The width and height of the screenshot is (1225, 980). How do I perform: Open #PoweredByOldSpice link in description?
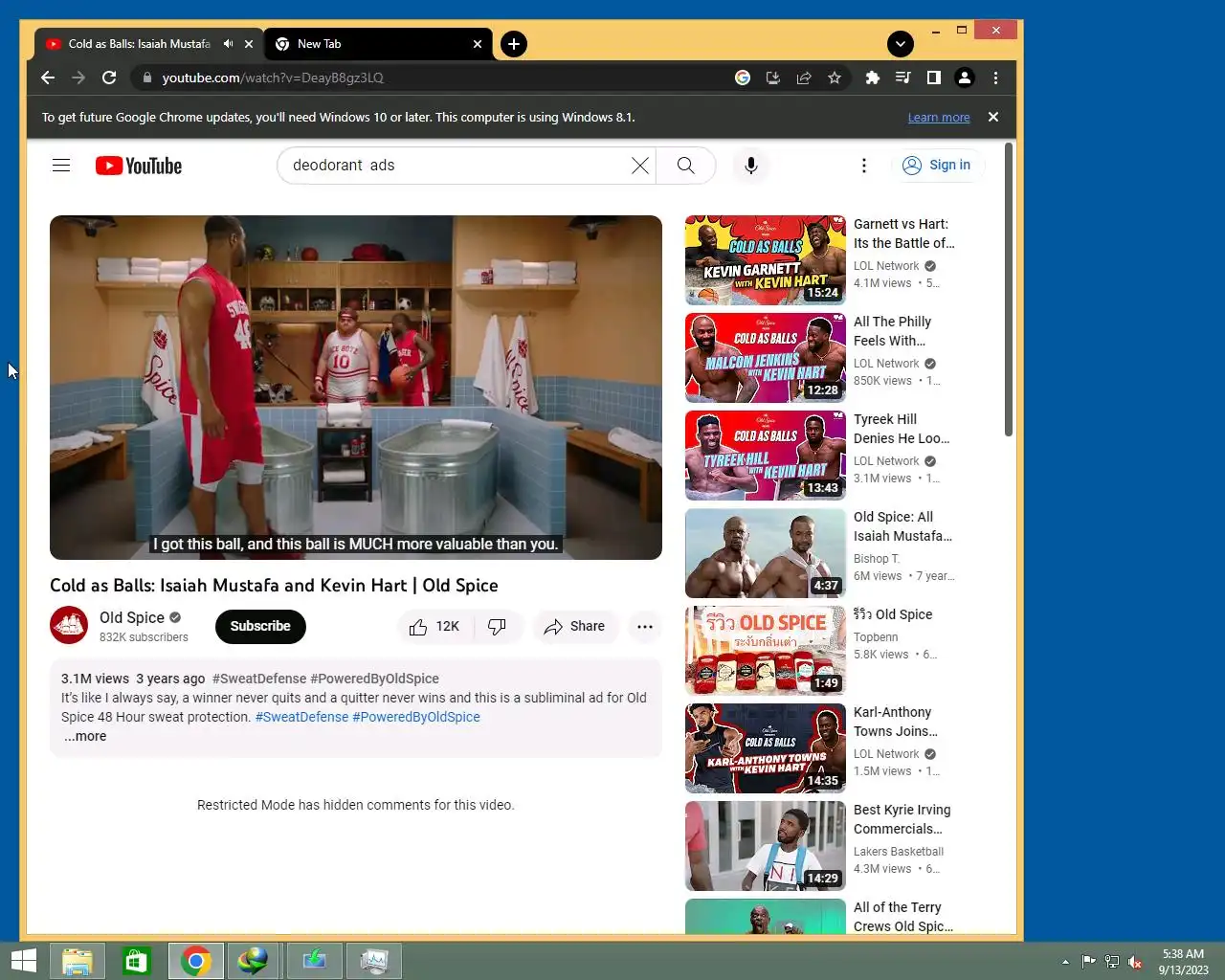click(x=416, y=717)
